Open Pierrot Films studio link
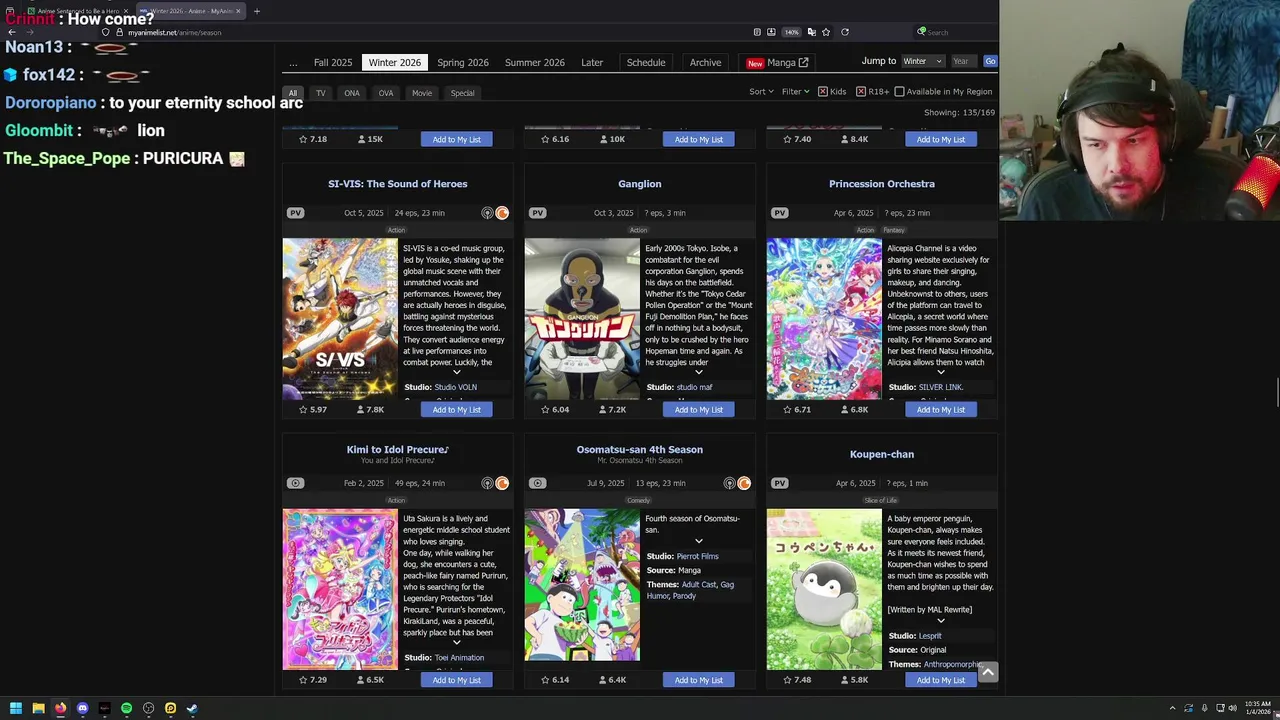1280x720 pixels. pos(697,556)
